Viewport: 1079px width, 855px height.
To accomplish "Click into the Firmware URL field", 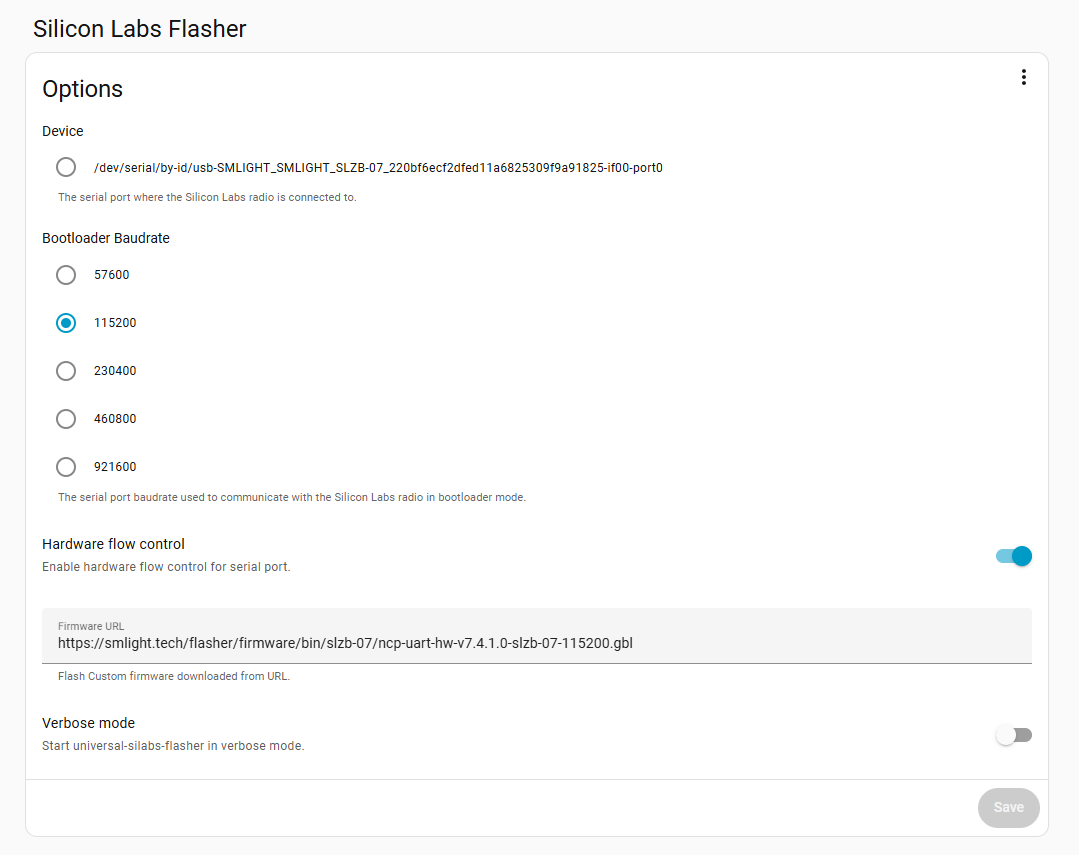I will coord(536,642).
